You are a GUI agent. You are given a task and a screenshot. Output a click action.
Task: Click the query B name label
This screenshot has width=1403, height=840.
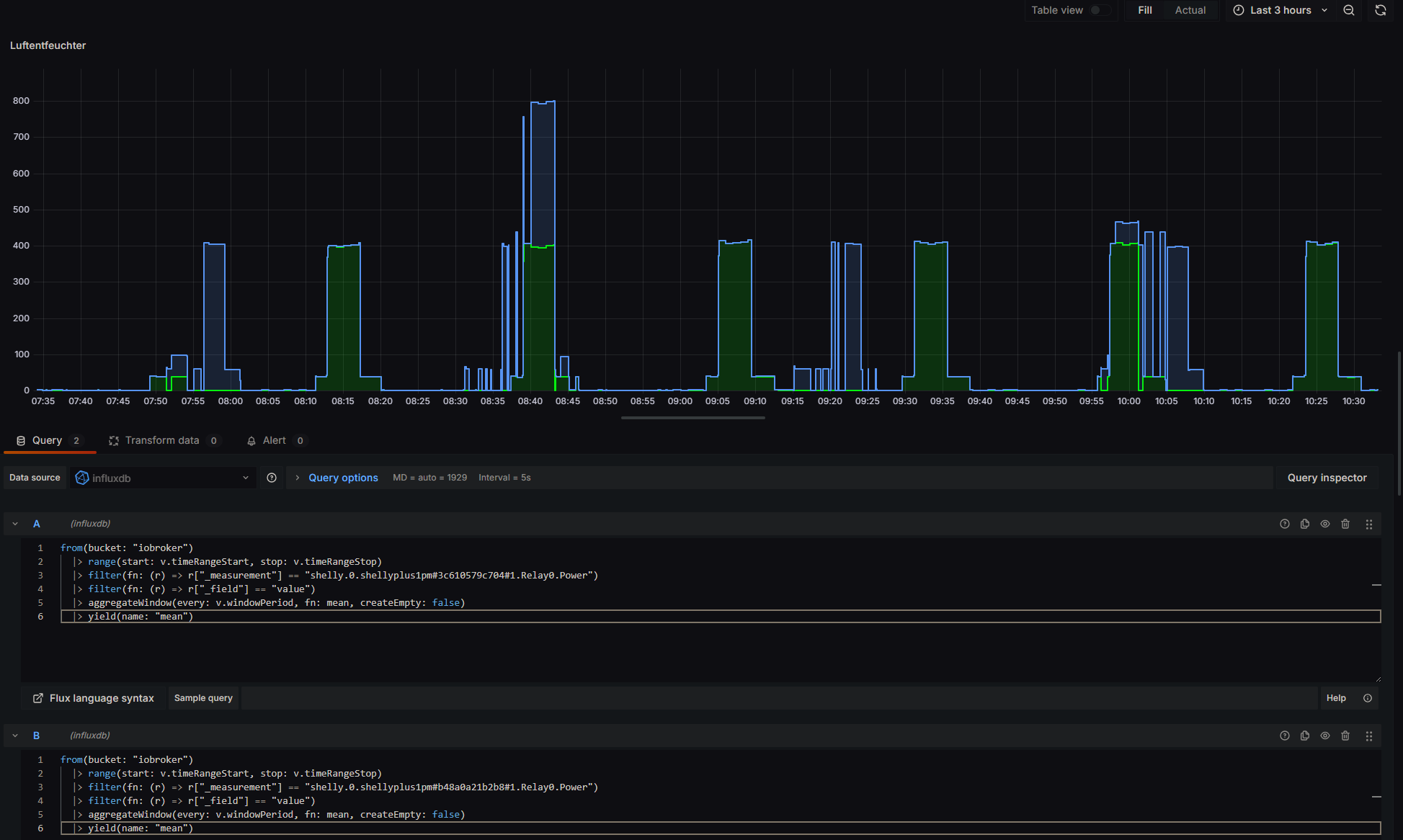37,736
